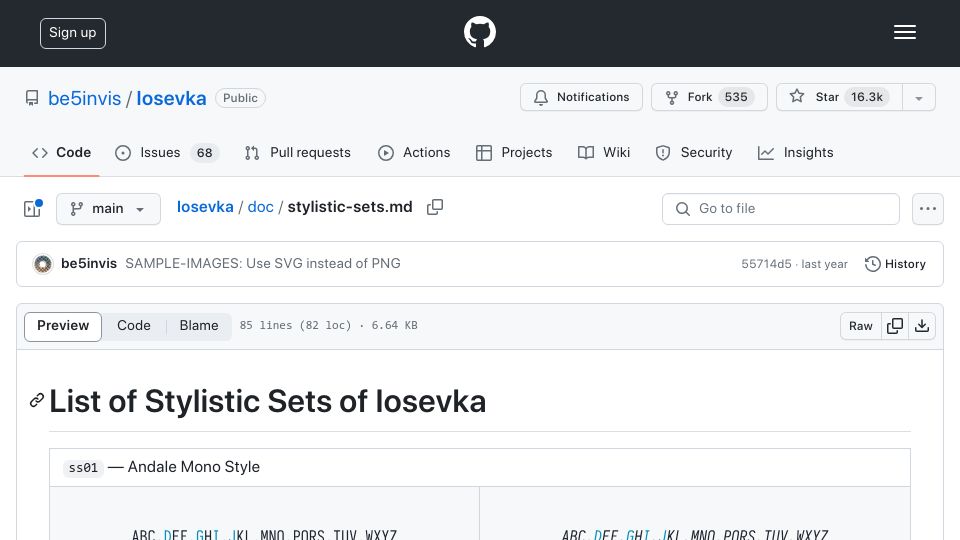Open the main branch selector dropdown

click(x=108, y=209)
